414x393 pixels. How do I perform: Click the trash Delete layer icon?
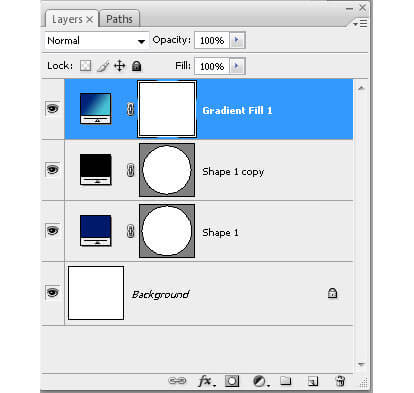tap(340, 381)
